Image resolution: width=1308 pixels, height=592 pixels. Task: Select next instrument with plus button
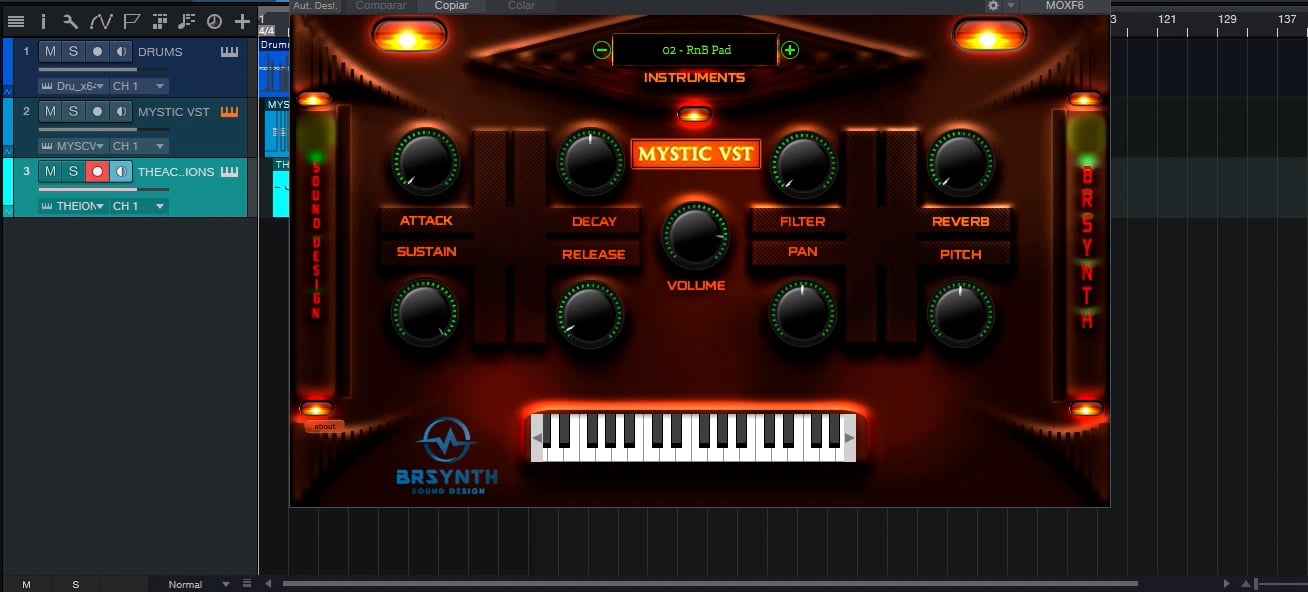point(790,50)
